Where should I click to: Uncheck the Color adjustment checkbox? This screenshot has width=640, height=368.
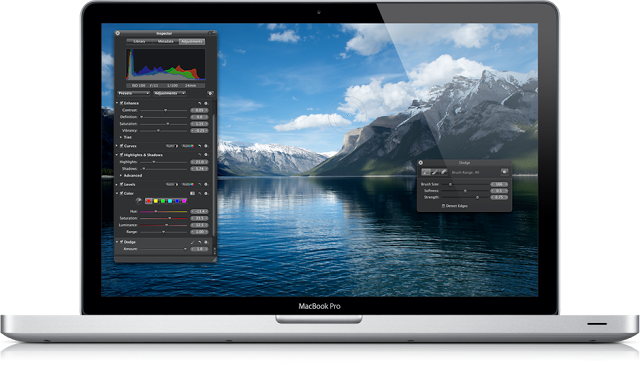[122, 193]
